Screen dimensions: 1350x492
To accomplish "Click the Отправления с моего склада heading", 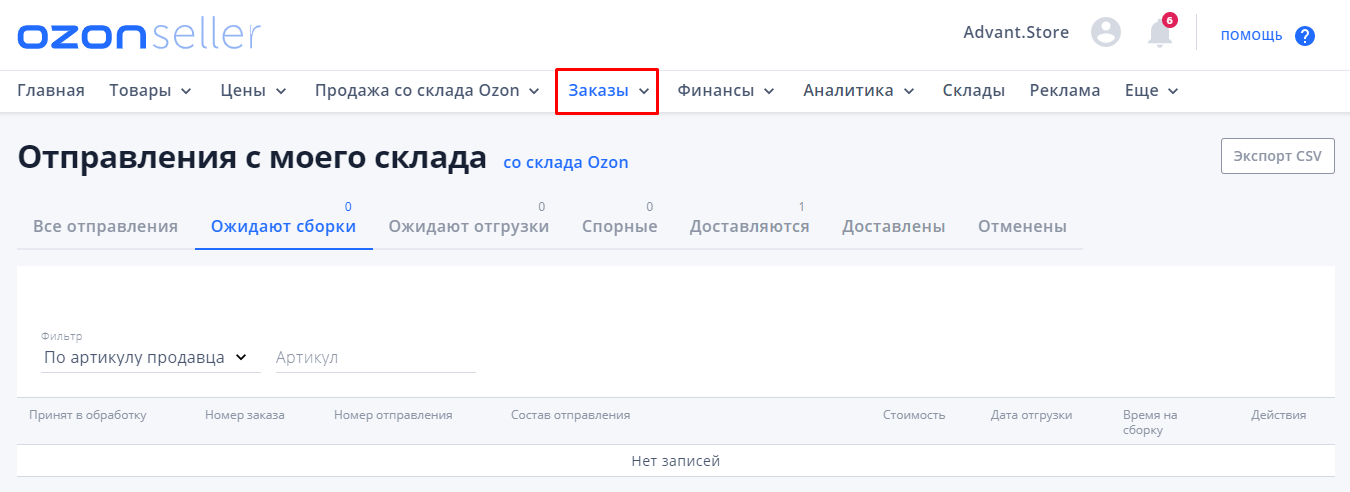I will [252, 157].
